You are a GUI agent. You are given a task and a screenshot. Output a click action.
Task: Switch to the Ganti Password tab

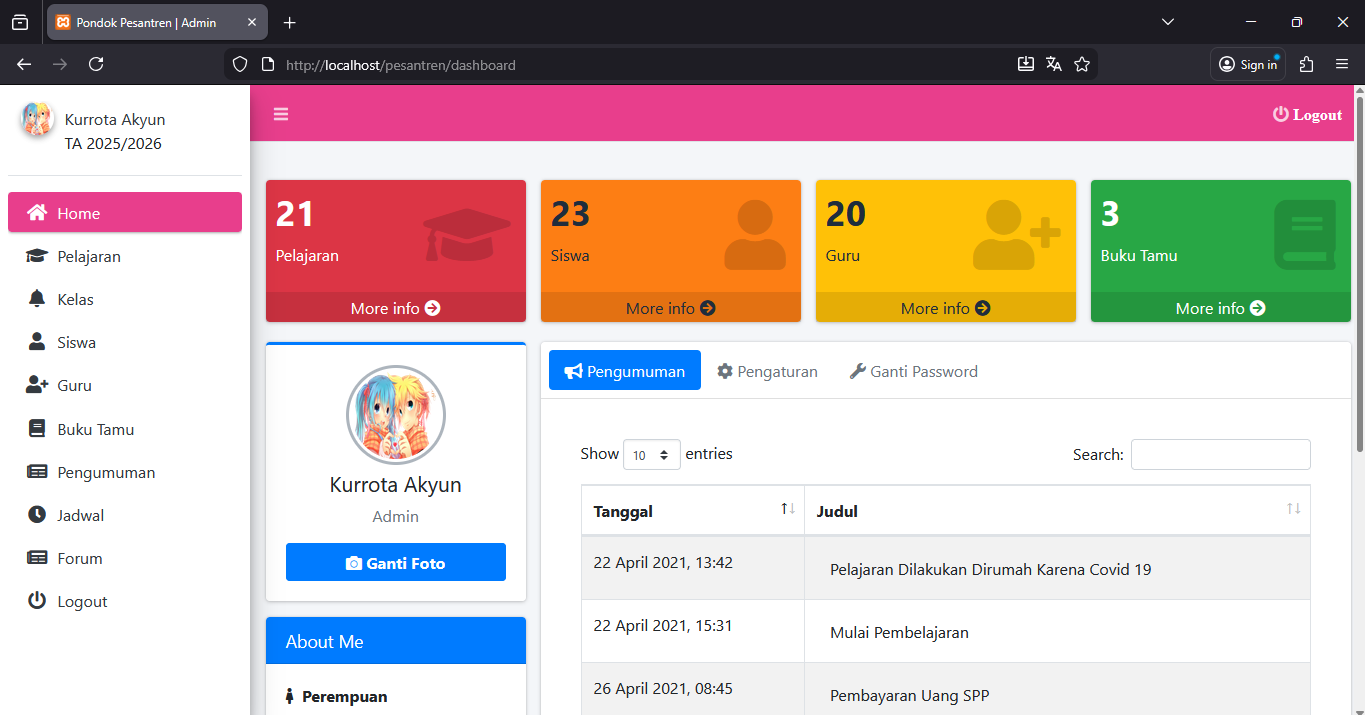(x=913, y=371)
